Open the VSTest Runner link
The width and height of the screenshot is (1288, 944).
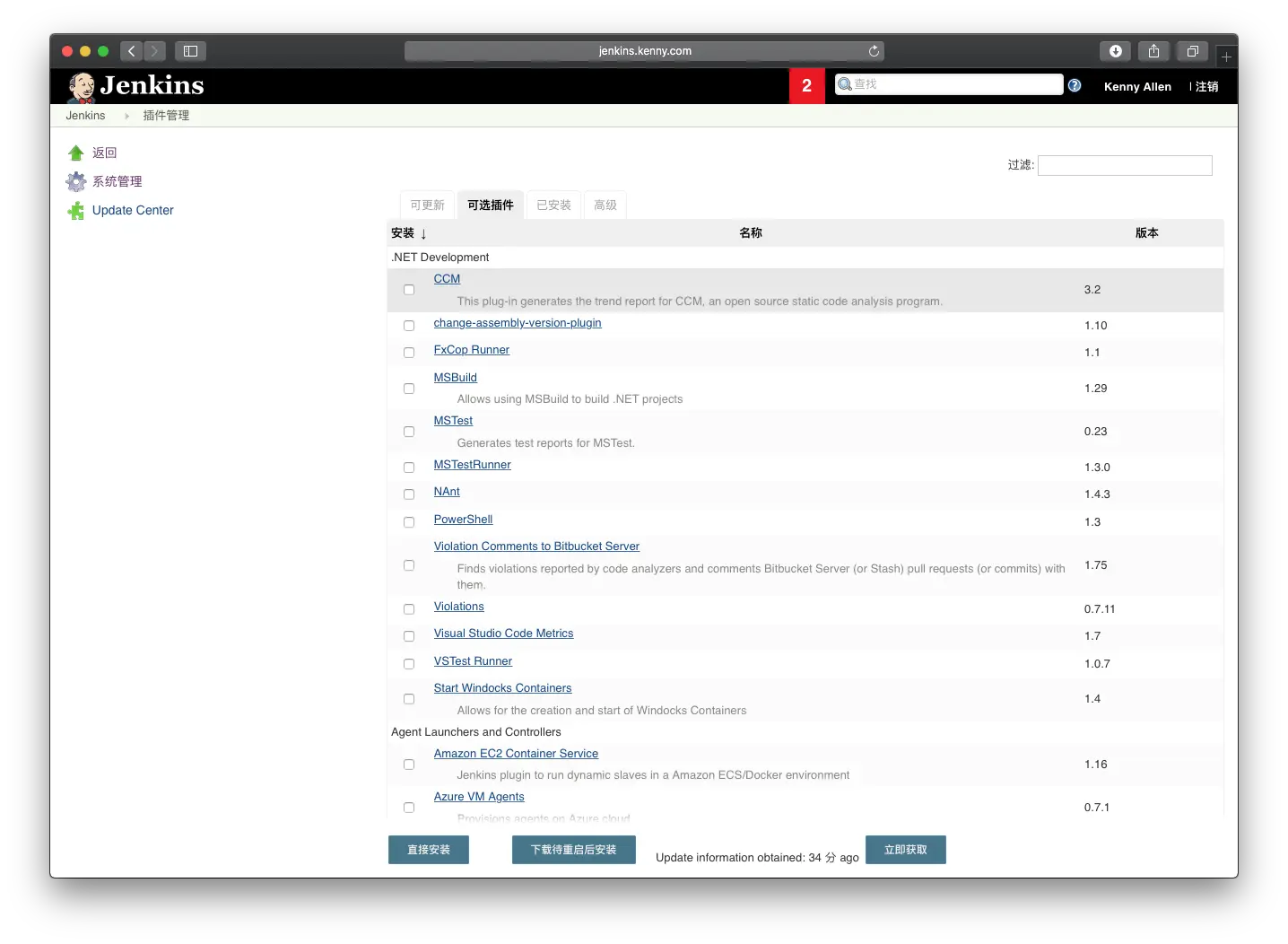[473, 661]
